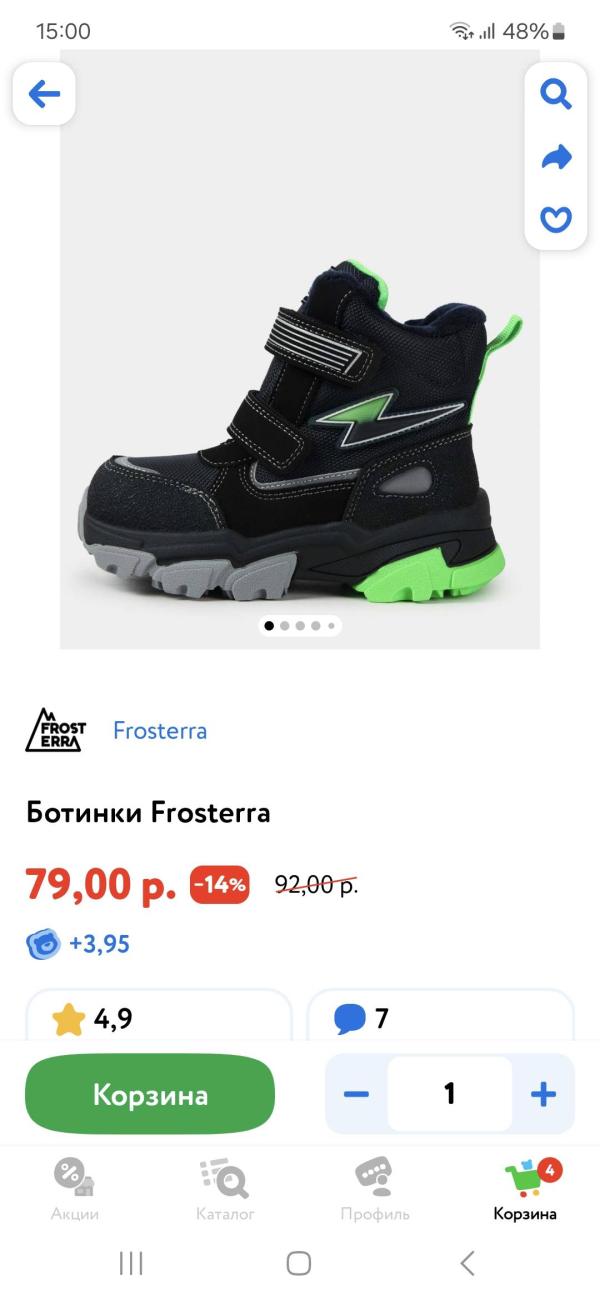600x1299 pixels.
Task: Open the Frosterra brand link
Action: 160,731
